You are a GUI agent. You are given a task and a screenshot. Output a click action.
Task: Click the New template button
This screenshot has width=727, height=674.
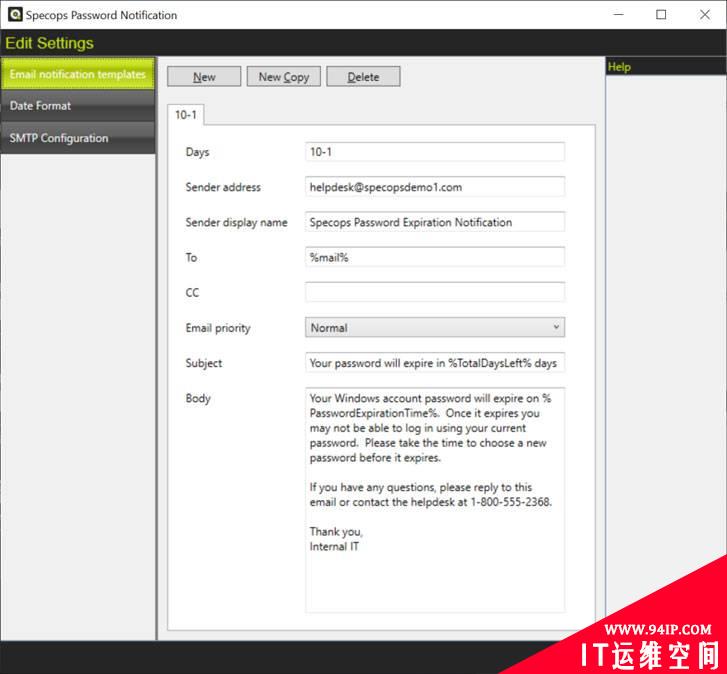(204, 77)
